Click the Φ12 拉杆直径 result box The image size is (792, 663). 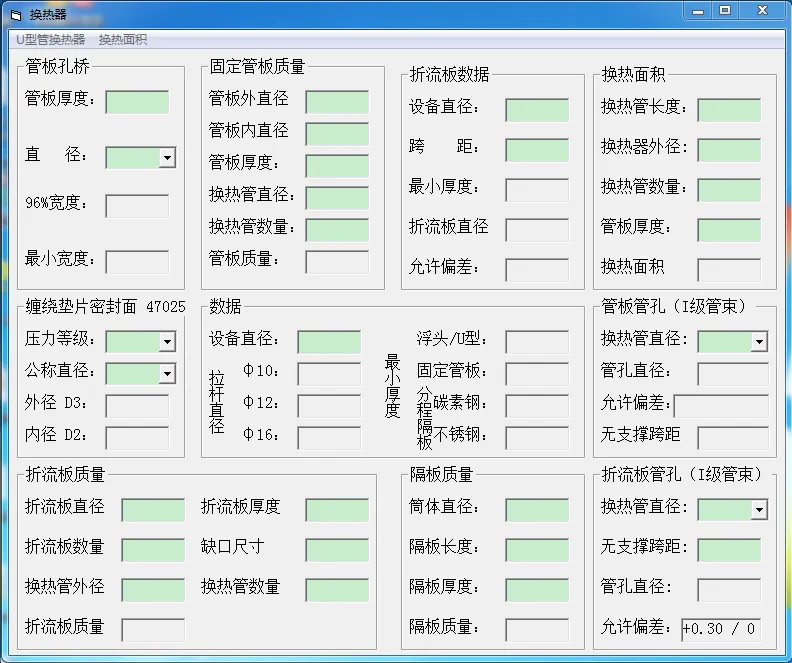click(x=328, y=406)
